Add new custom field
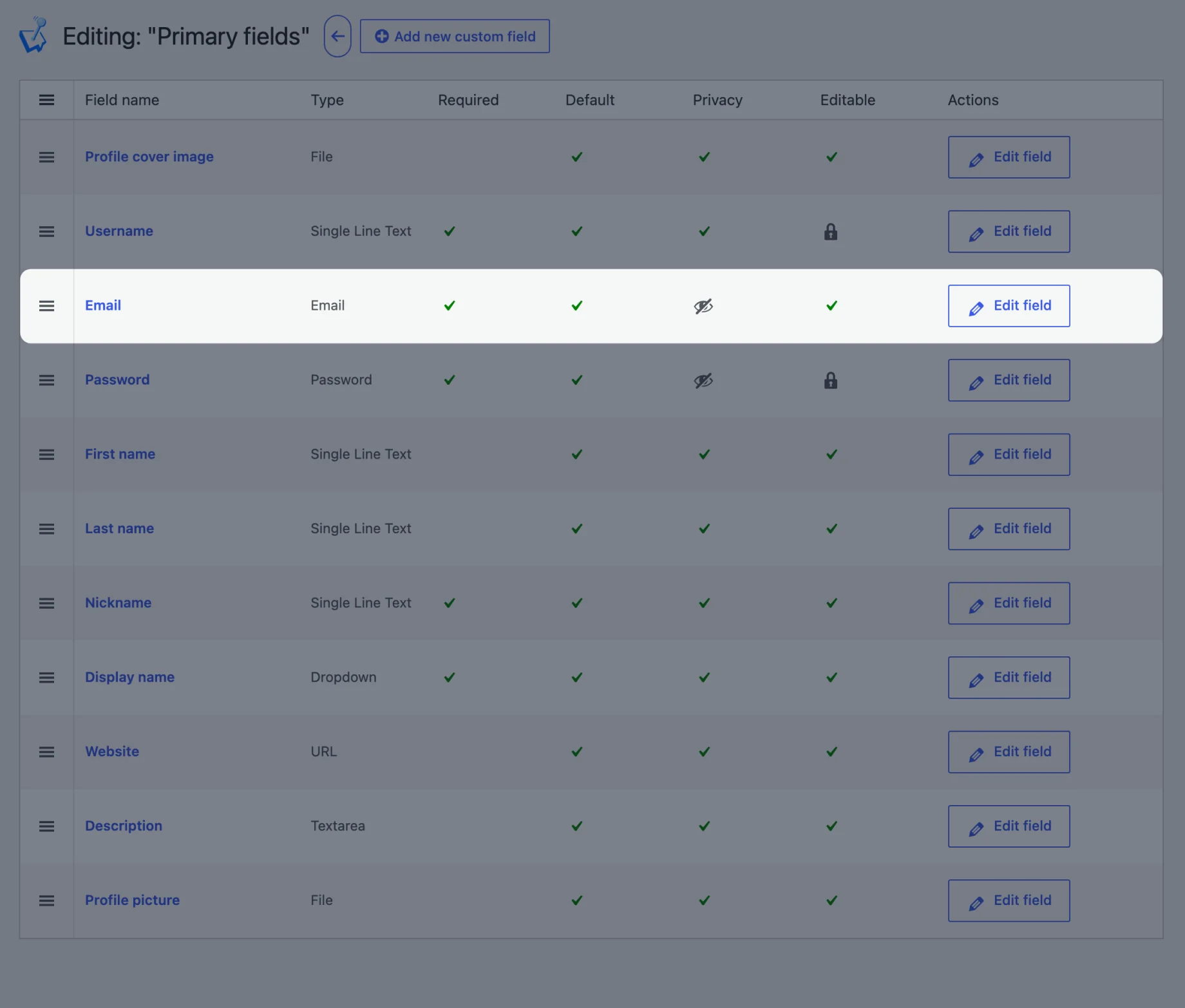 click(x=455, y=36)
